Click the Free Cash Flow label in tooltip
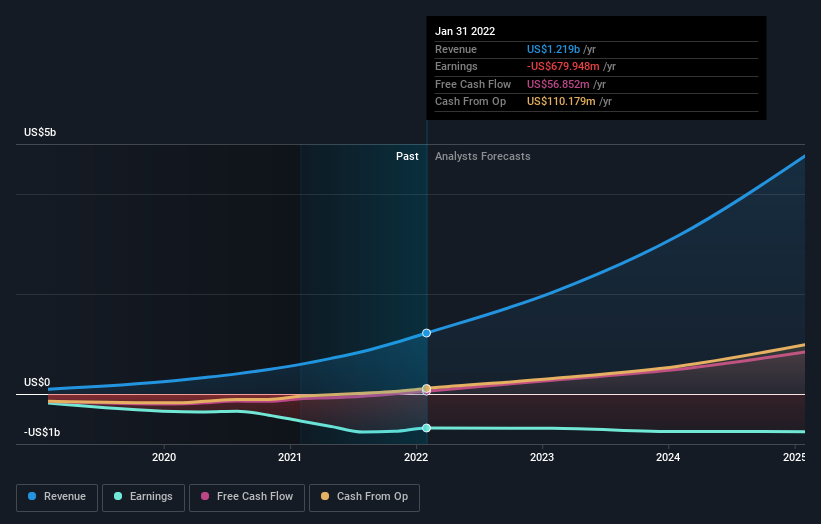Viewport: 821px width, 524px height. (473, 84)
